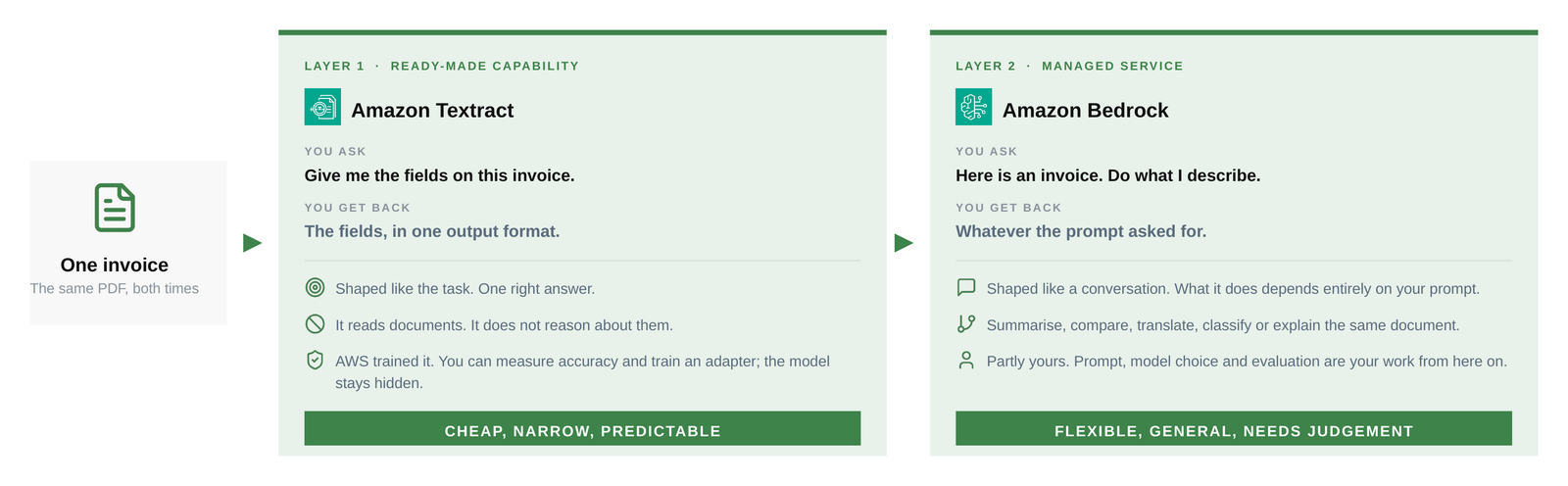This screenshot has width=1568, height=486.
Task: Click the target icon beside 'Shaped like the task'
Action: point(315,287)
